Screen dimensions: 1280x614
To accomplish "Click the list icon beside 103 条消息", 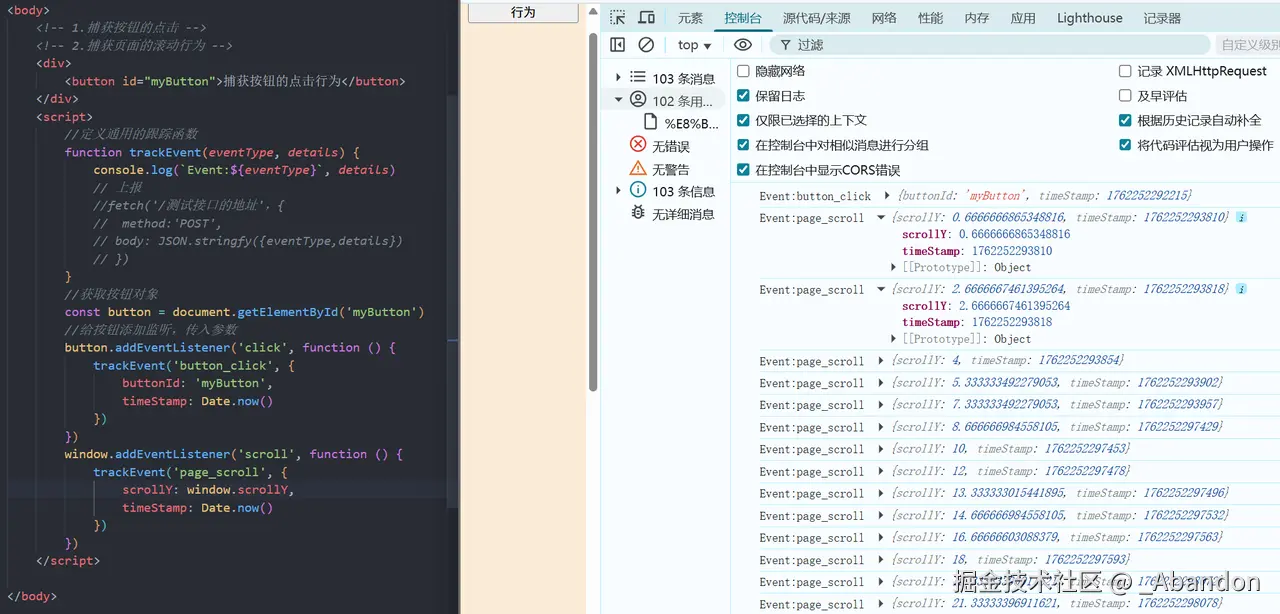I will [x=637, y=77].
